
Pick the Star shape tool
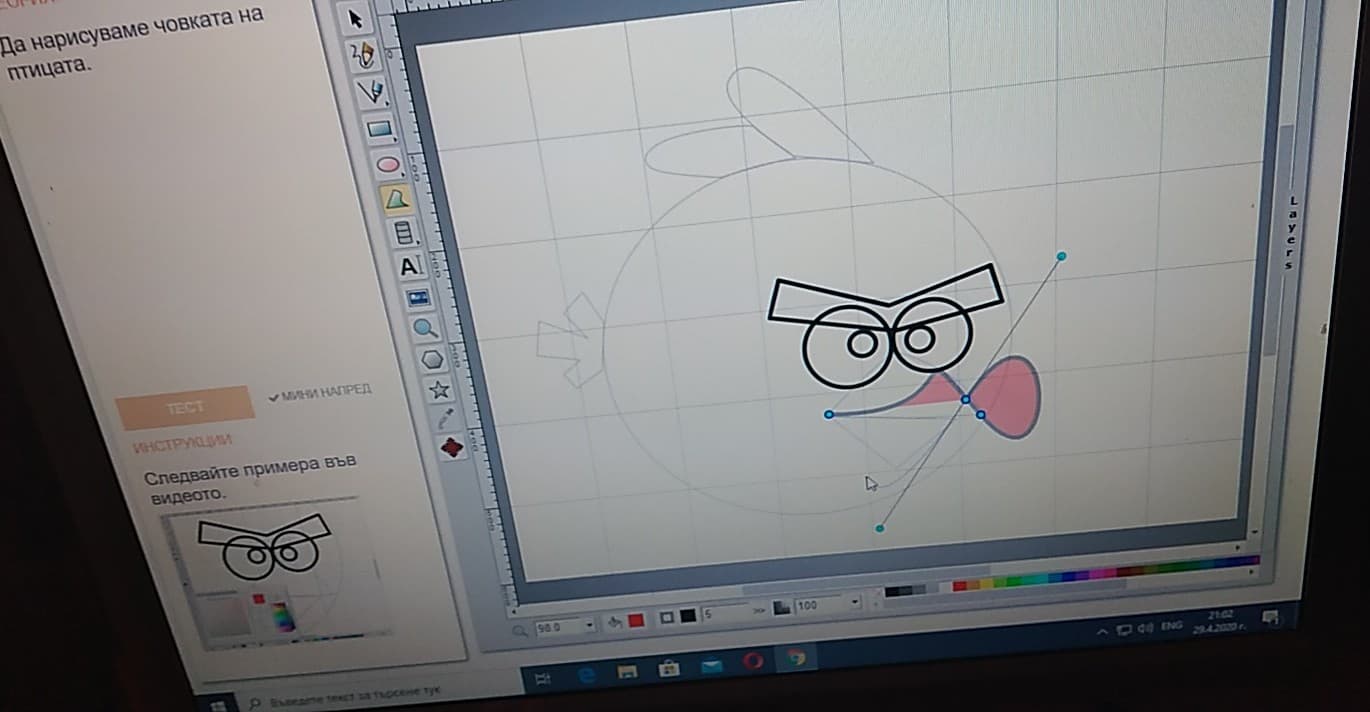[x=438, y=389]
